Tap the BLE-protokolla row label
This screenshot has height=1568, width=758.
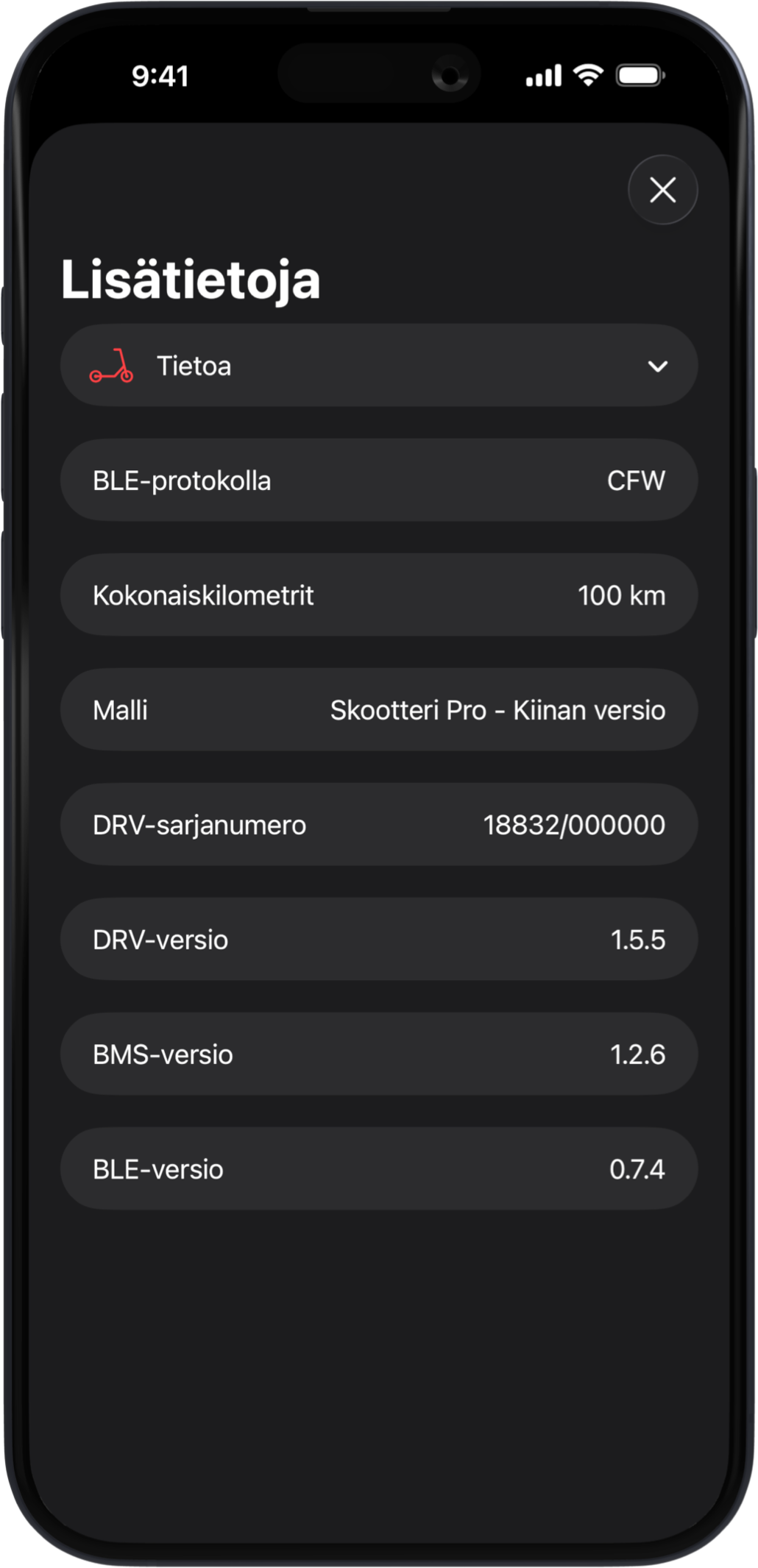coord(182,481)
